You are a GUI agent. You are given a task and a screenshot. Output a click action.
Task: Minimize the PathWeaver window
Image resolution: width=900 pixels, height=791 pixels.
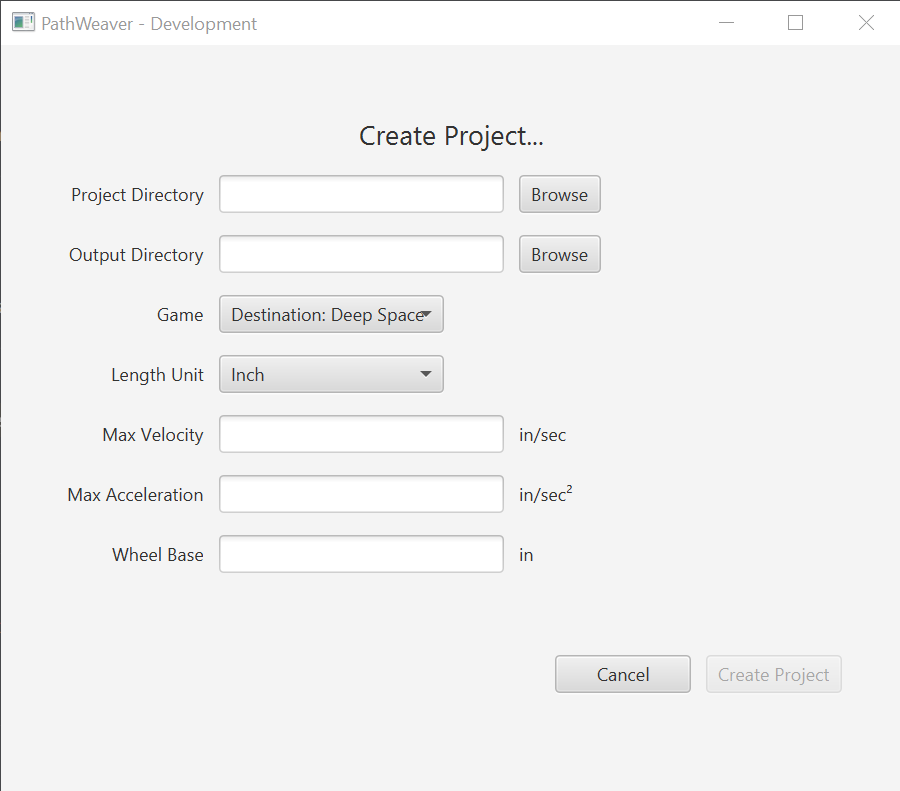pyautogui.click(x=727, y=23)
